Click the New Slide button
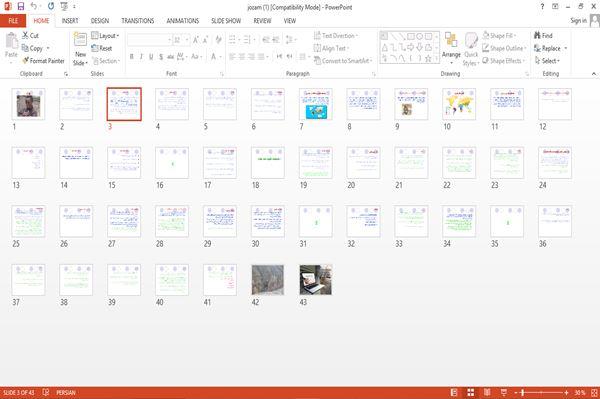This screenshot has width=600, height=399. point(80,49)
